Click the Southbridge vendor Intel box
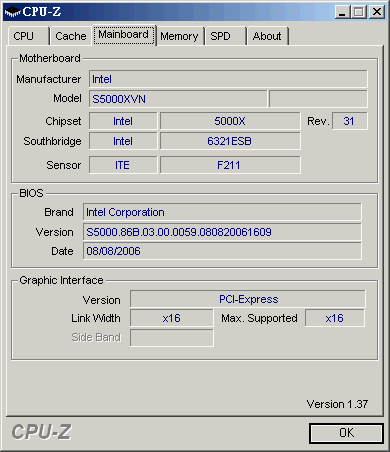The width and height of the screenshot is (390, 452). (x=123, y=141)
